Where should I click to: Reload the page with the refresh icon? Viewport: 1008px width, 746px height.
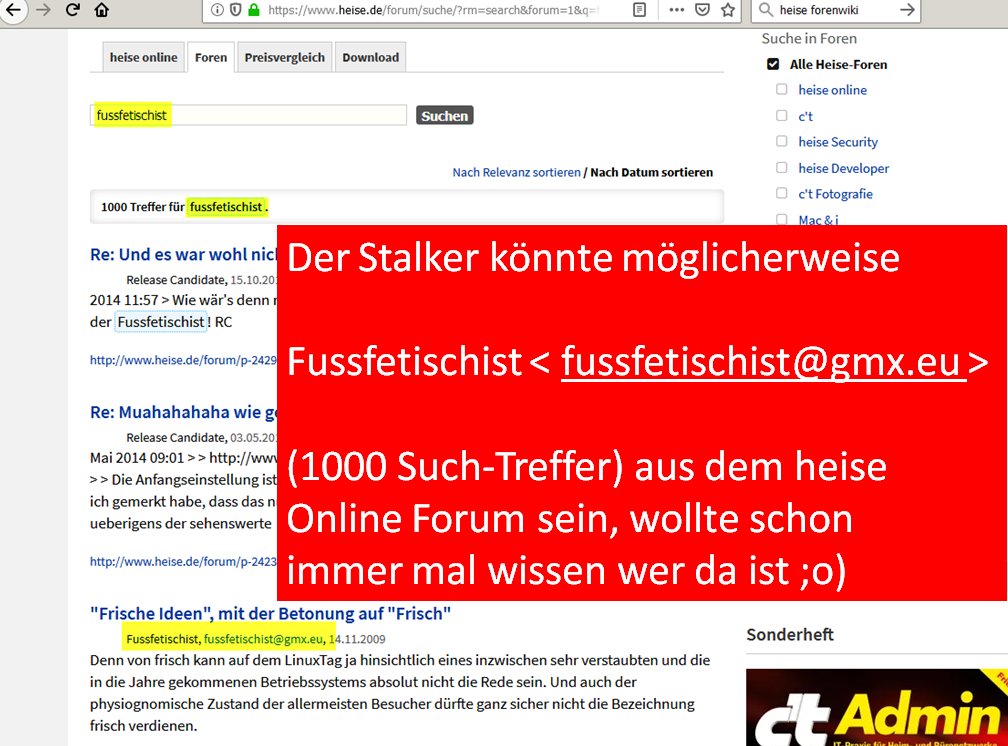[x=73, y=10]
